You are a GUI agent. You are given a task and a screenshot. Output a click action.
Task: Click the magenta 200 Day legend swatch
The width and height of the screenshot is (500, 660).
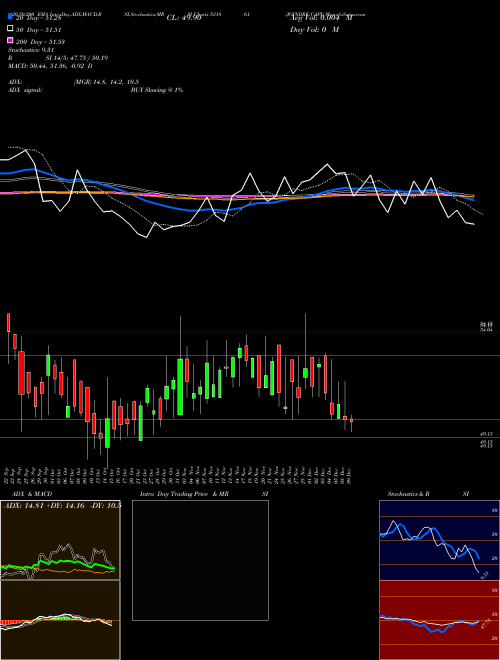[10, 40]
